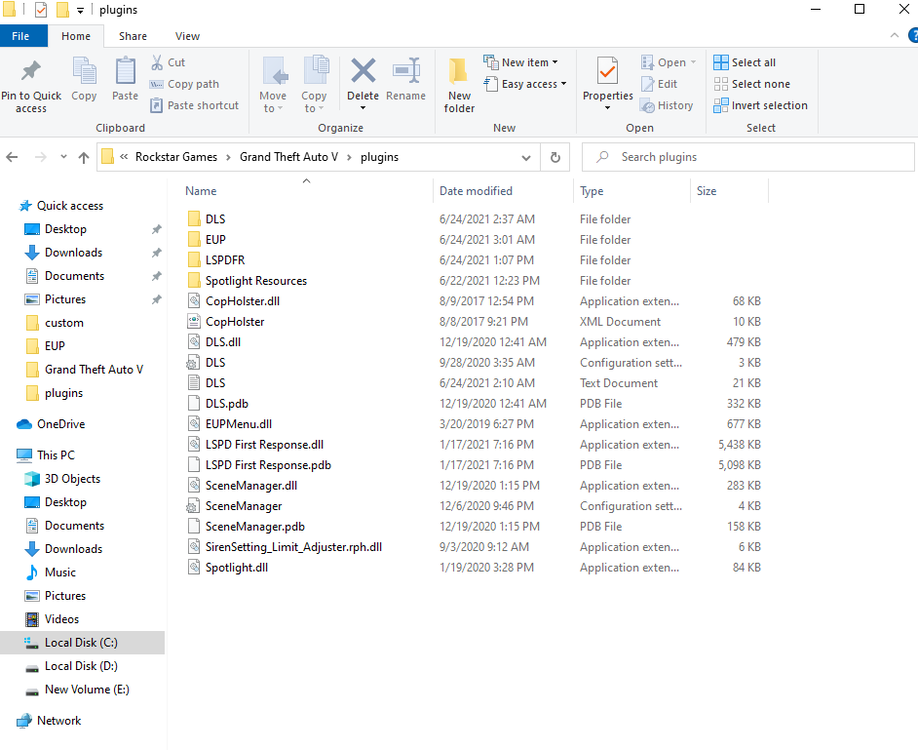The width and height of the screenshot is (918, 750).
Task: Click Copy path in Clipboard group
Action: pos(184,84)
